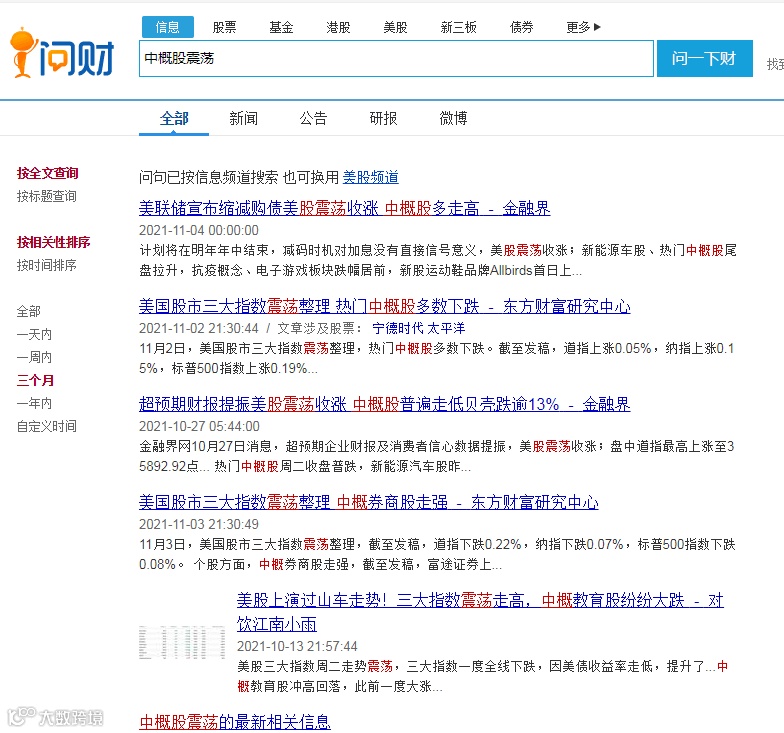Viewport: 784px width, 733px height.
Task: Click the snippet starting 11月2日，美国股市三大指数
Action: click(x=436, y=358)
